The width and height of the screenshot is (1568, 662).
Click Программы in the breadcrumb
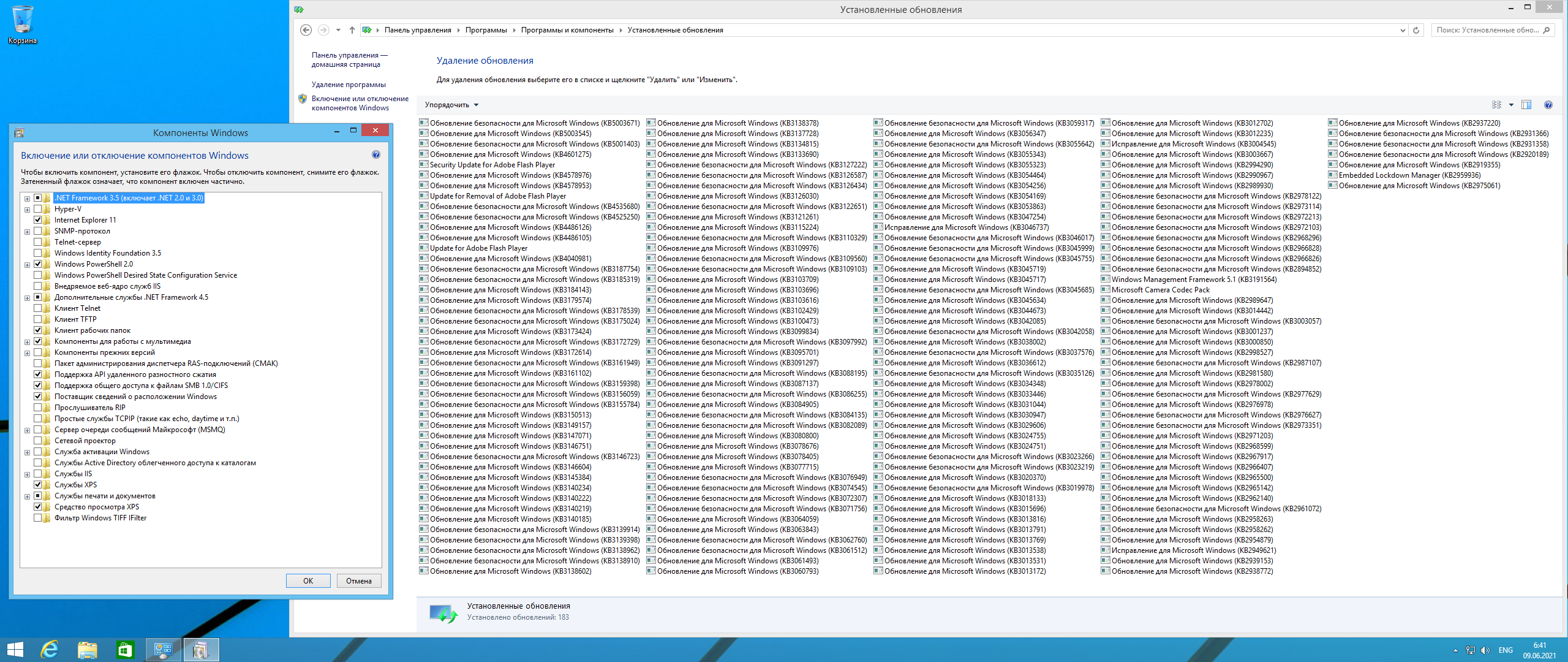[x=486, y=30]
